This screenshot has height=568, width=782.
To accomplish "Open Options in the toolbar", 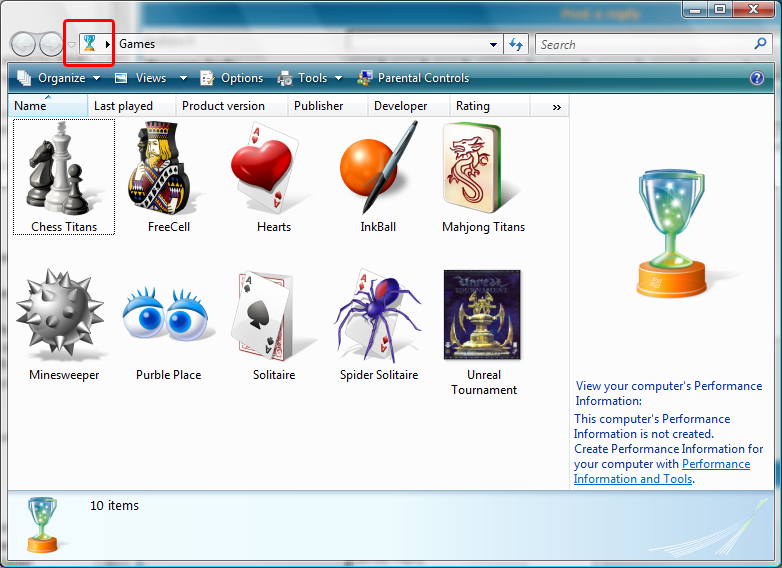I will click(232, 78).
